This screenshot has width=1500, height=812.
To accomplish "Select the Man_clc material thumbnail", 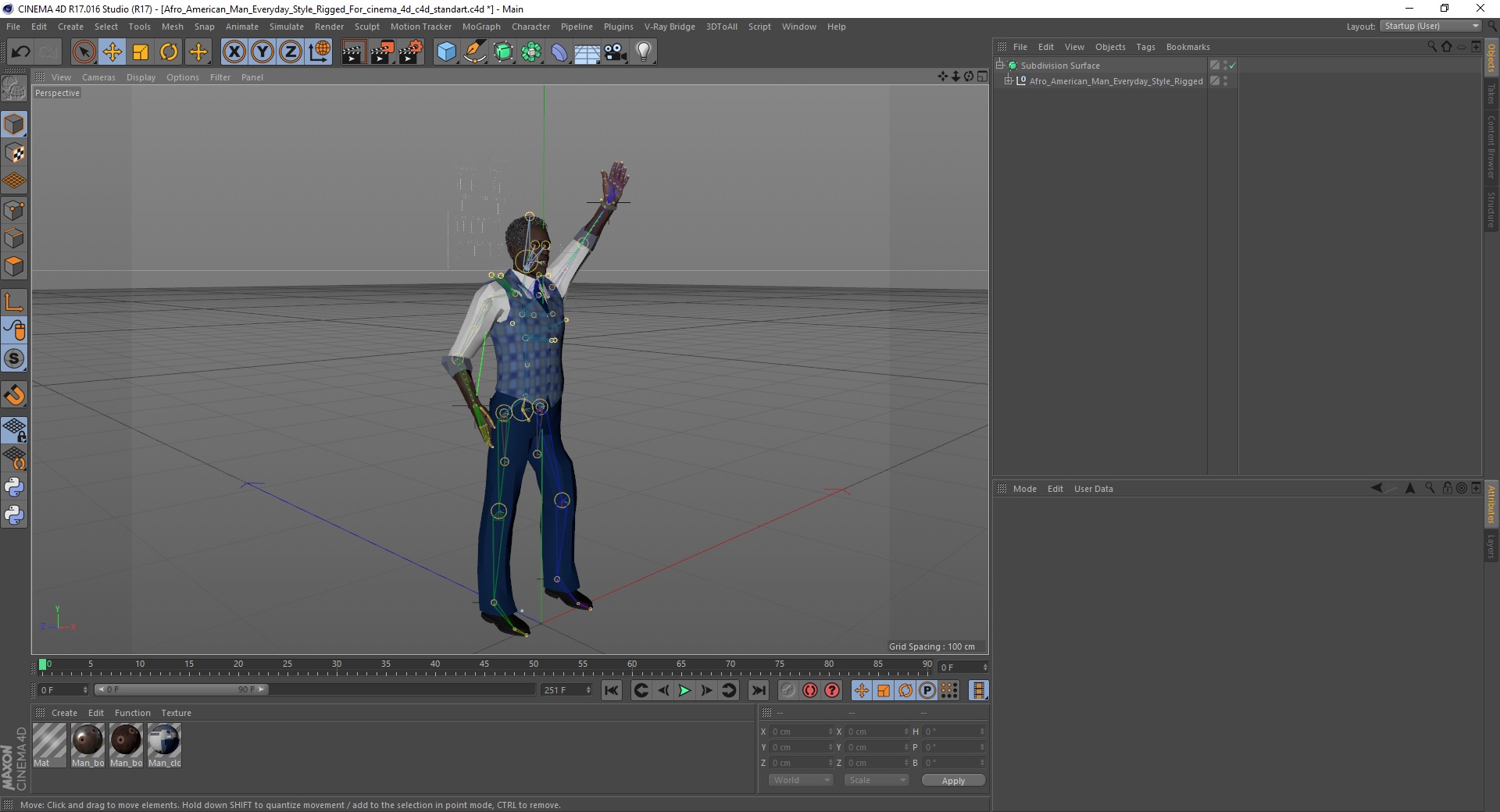I will (164, 745).
